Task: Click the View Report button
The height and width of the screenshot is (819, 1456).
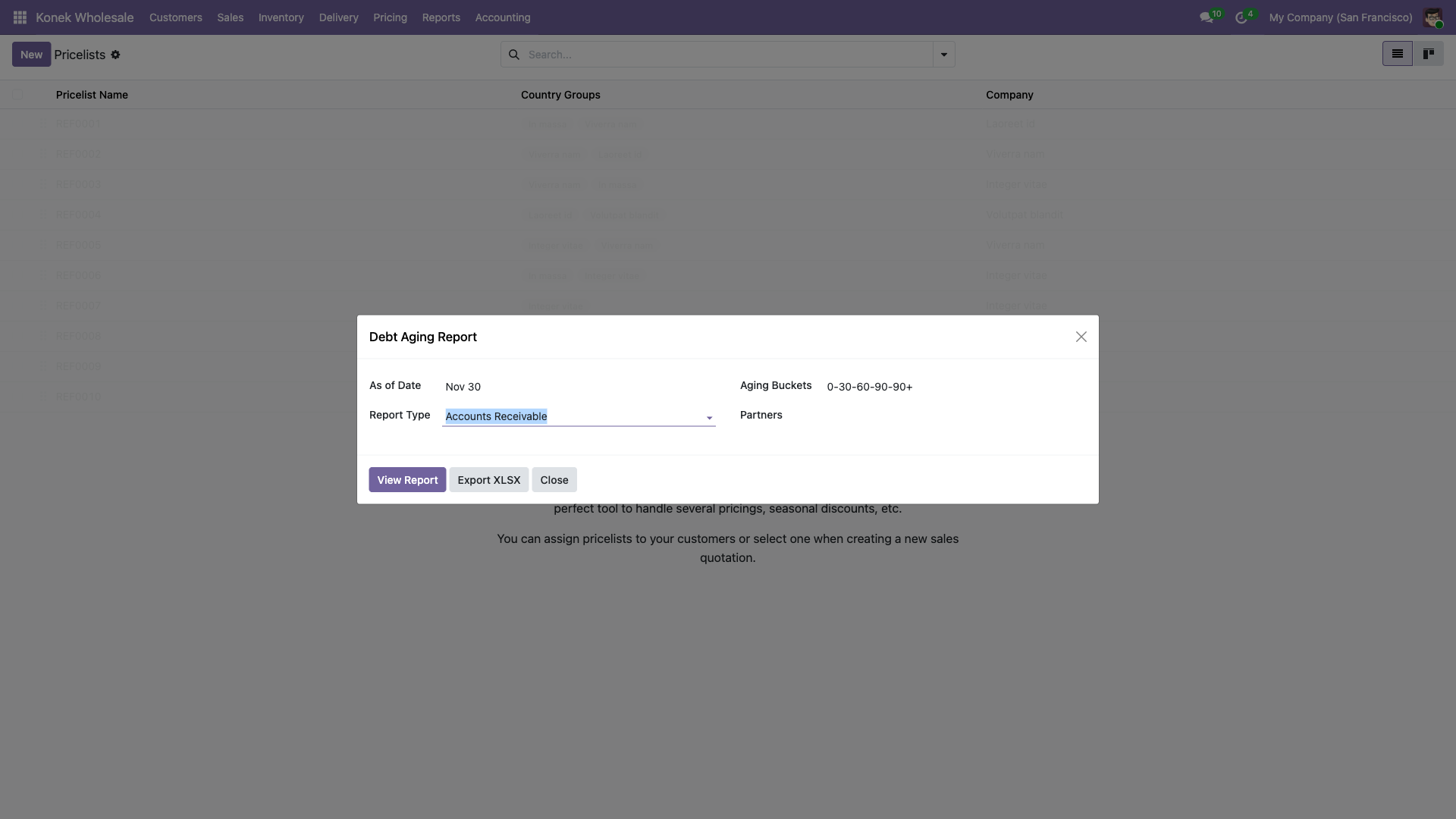Action: tap(407, 480)
